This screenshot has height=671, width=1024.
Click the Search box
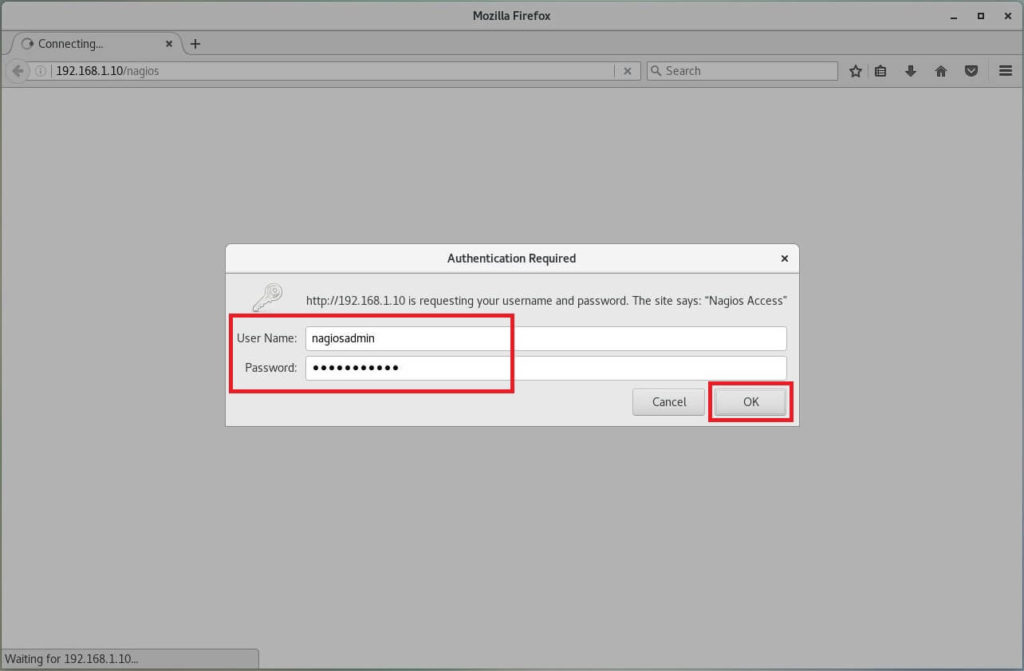tap(742, 71)
